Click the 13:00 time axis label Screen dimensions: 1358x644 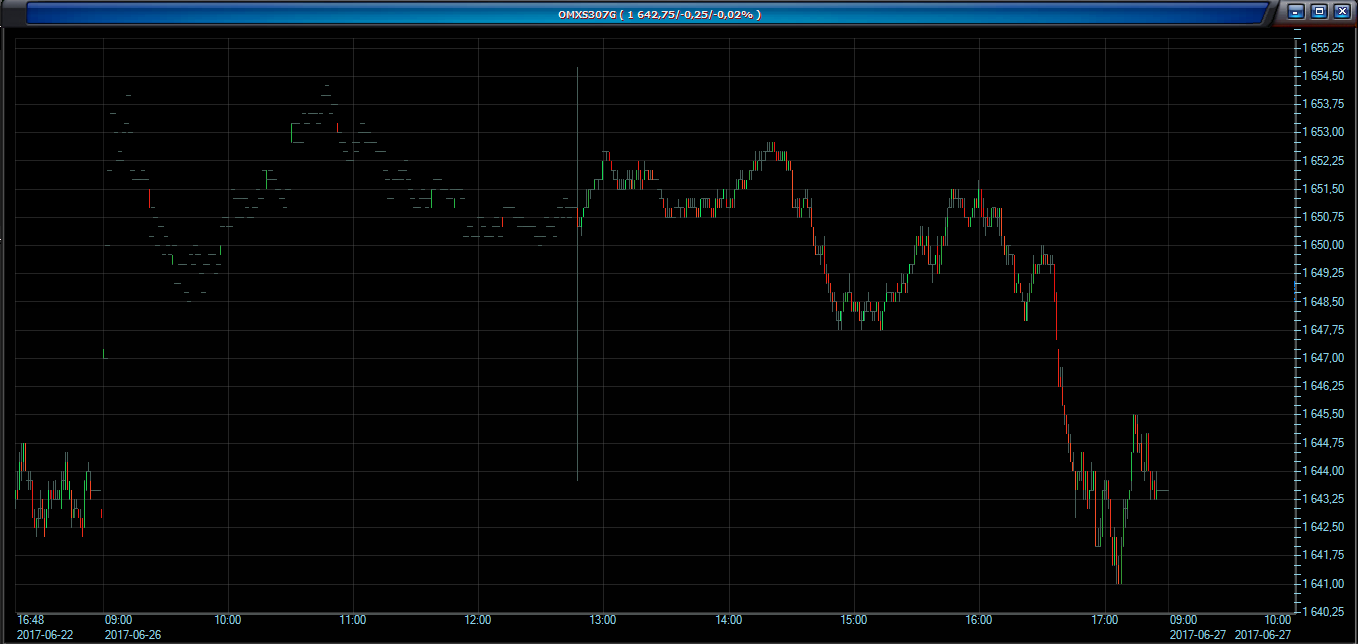click(603, 620)
